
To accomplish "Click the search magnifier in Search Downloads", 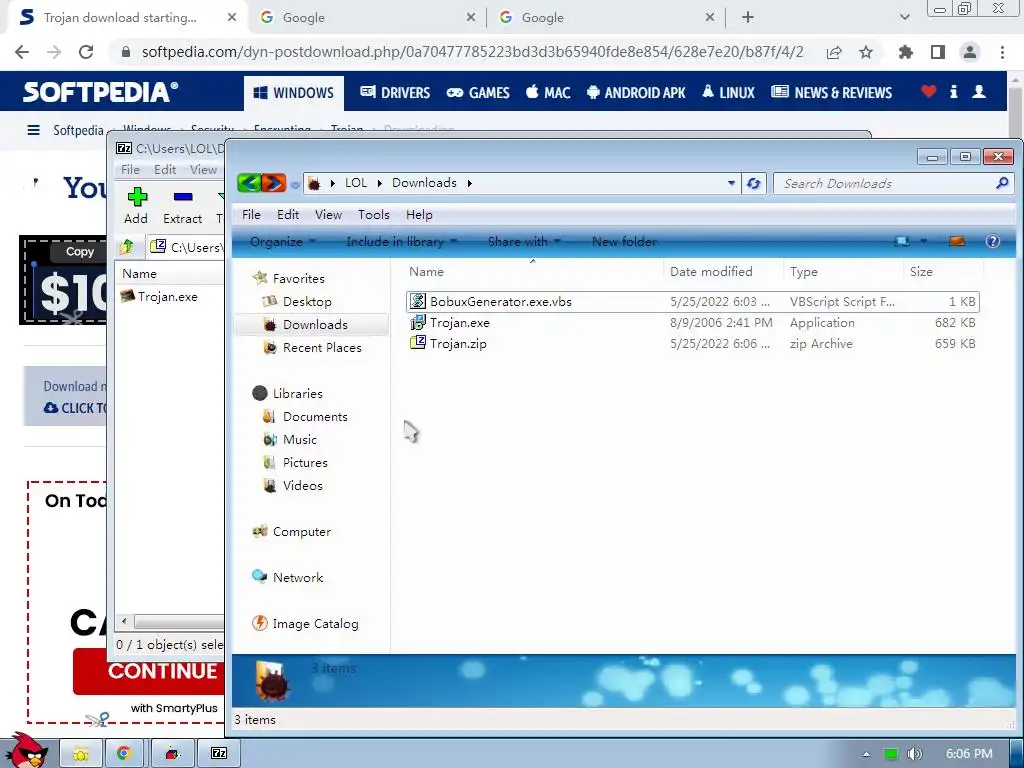I will (1002, 184).
